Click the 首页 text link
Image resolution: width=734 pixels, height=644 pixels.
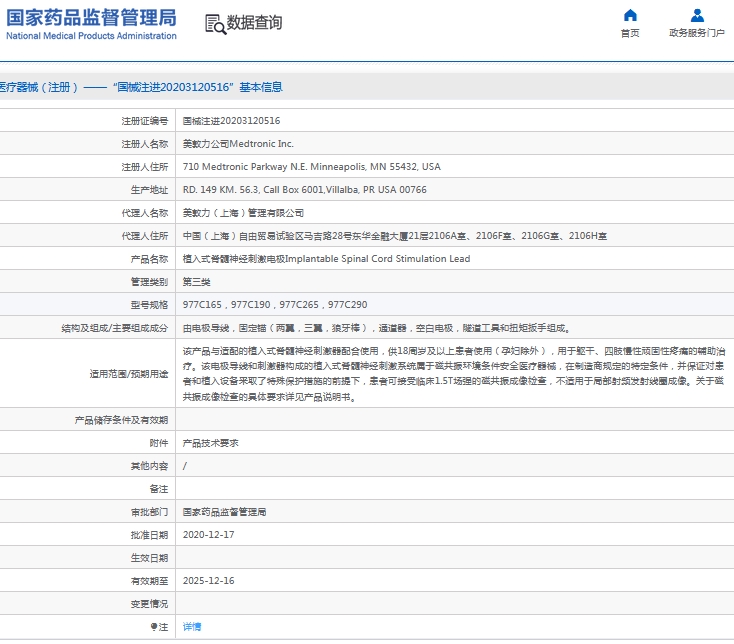(630, 33)
